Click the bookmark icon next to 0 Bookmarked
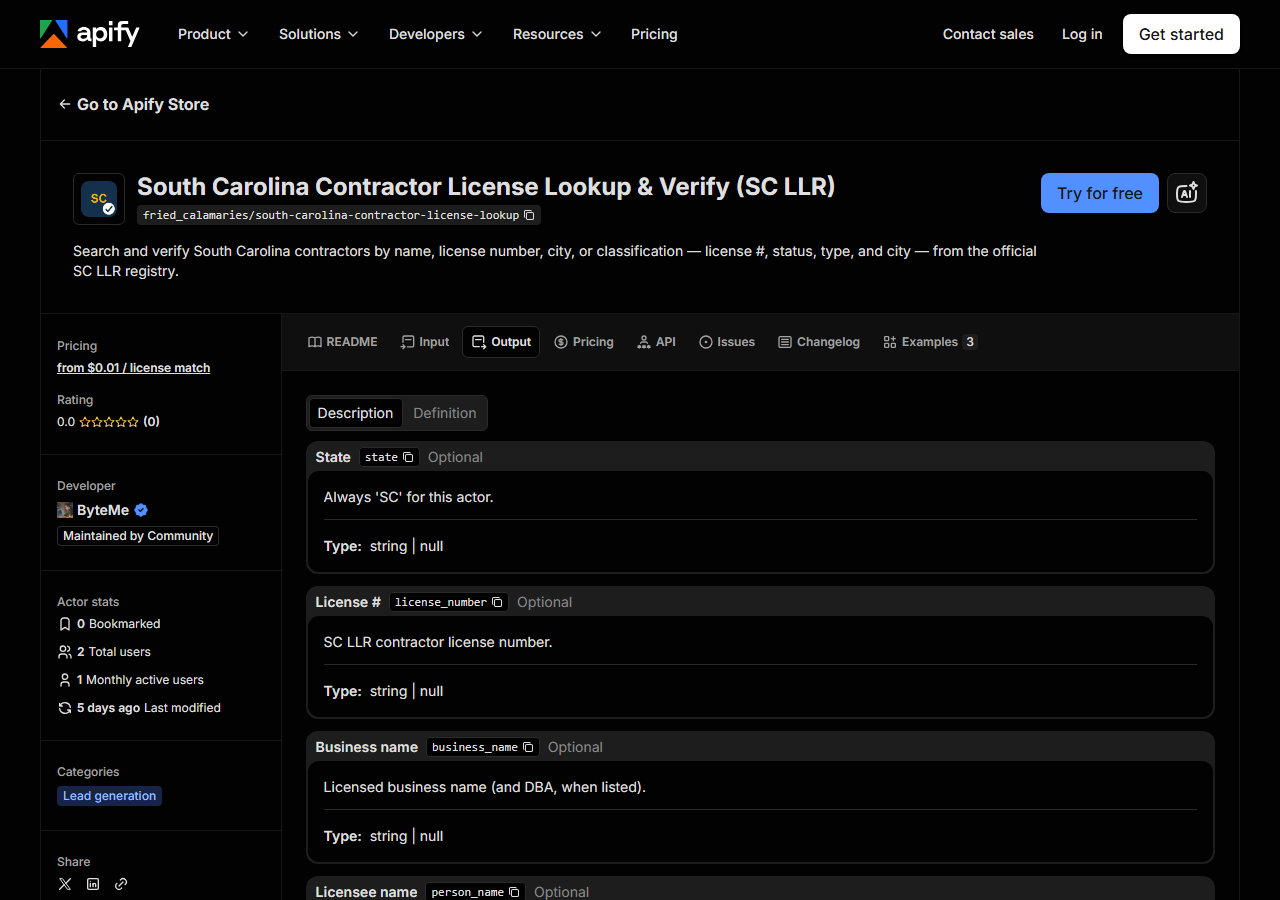The width and height of the screenshot is (1280, 900). 65,624
